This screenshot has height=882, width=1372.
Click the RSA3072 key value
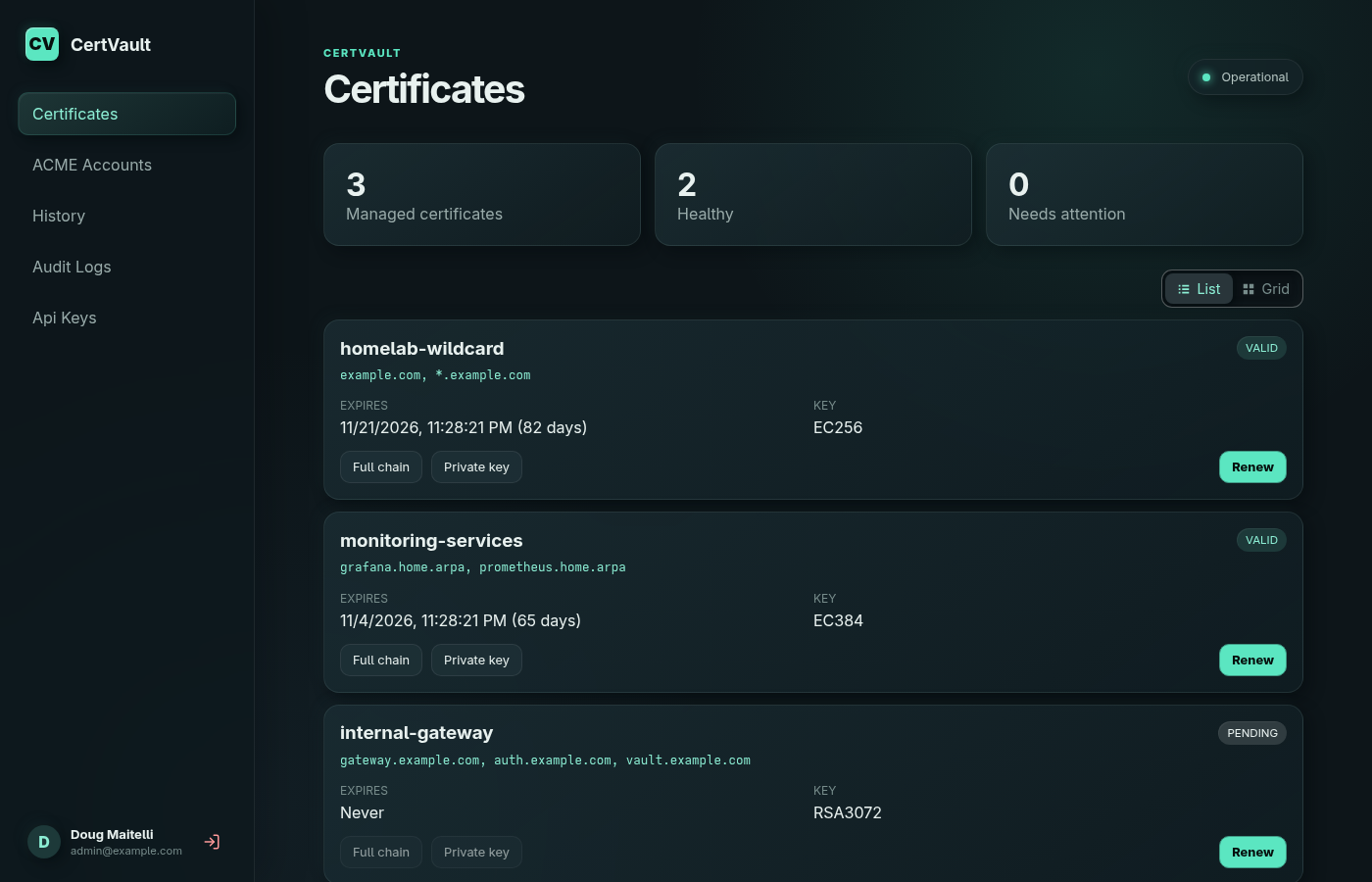848,812
